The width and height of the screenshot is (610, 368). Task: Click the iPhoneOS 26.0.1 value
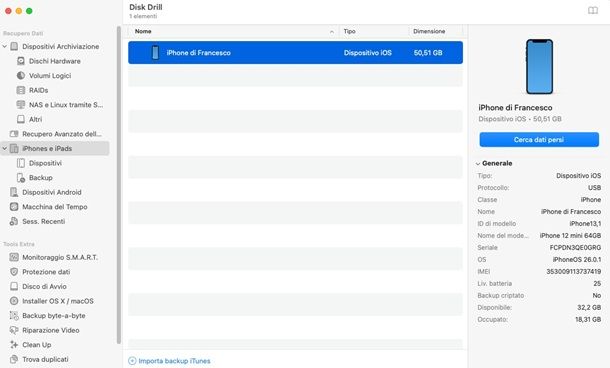[577, 259]
